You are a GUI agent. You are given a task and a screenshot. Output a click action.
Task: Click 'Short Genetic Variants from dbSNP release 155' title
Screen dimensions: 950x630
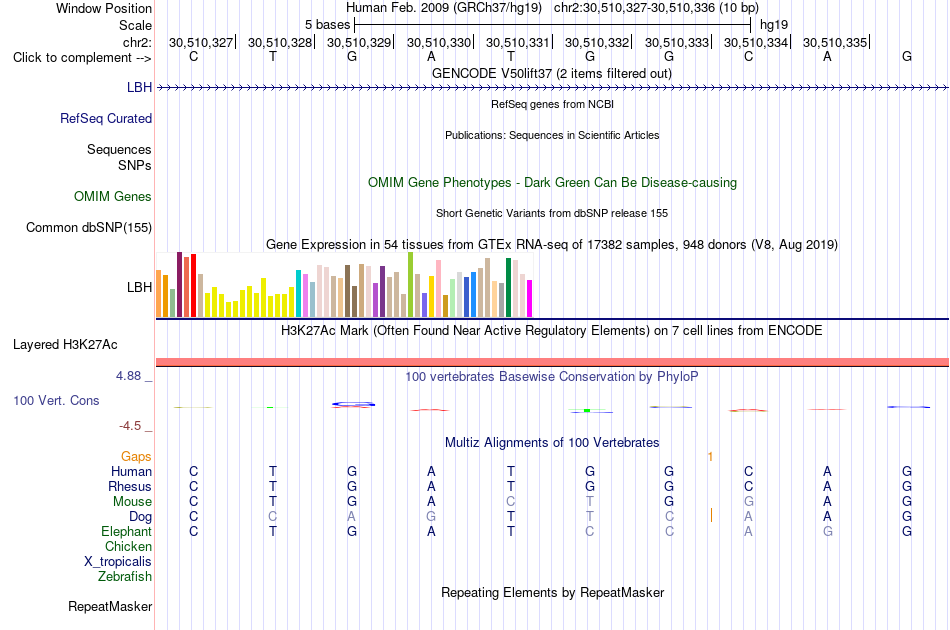[x=552, y=213]
